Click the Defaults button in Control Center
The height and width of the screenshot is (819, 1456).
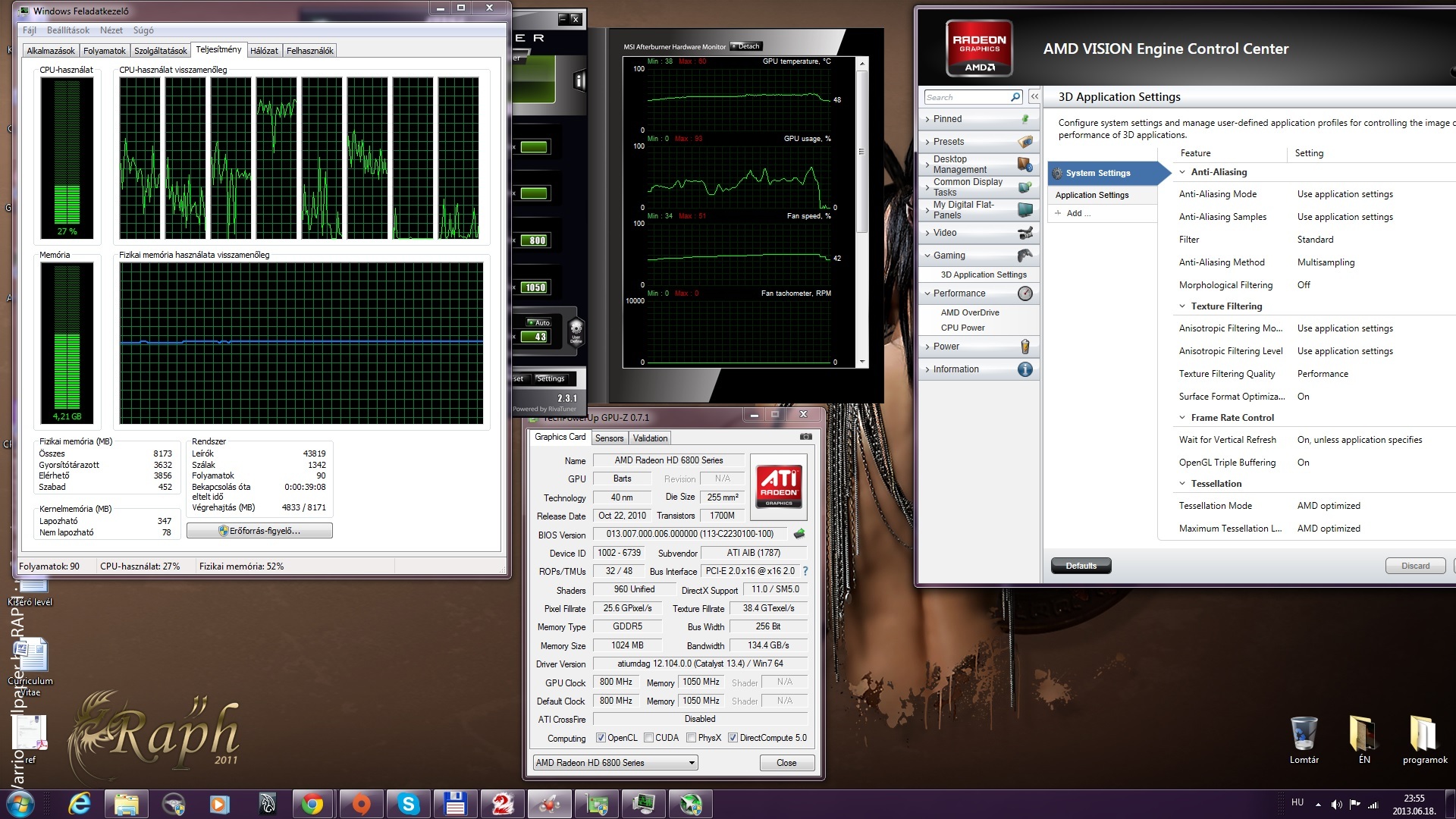click(x=1081, y=566)
